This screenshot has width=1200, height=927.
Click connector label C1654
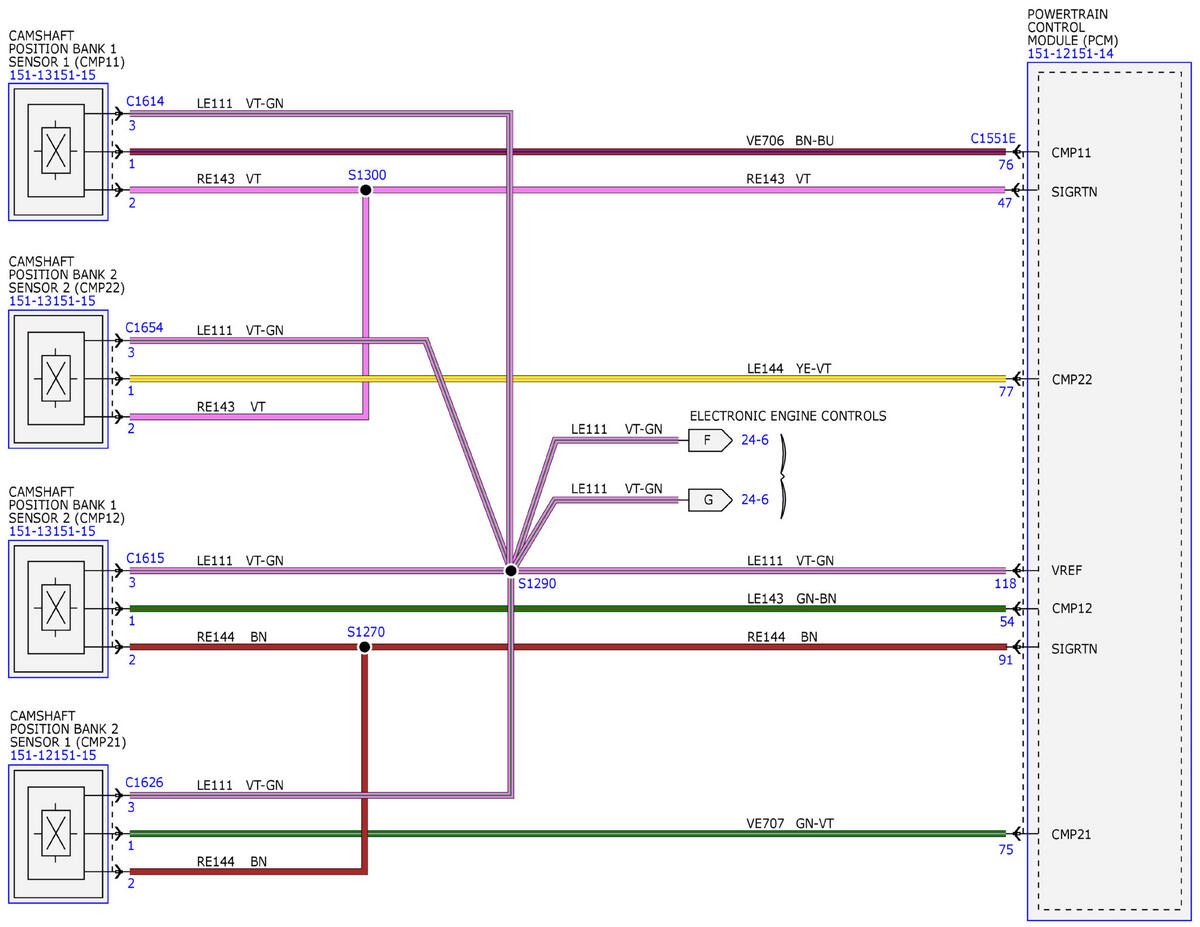click(x=145, y=327)
